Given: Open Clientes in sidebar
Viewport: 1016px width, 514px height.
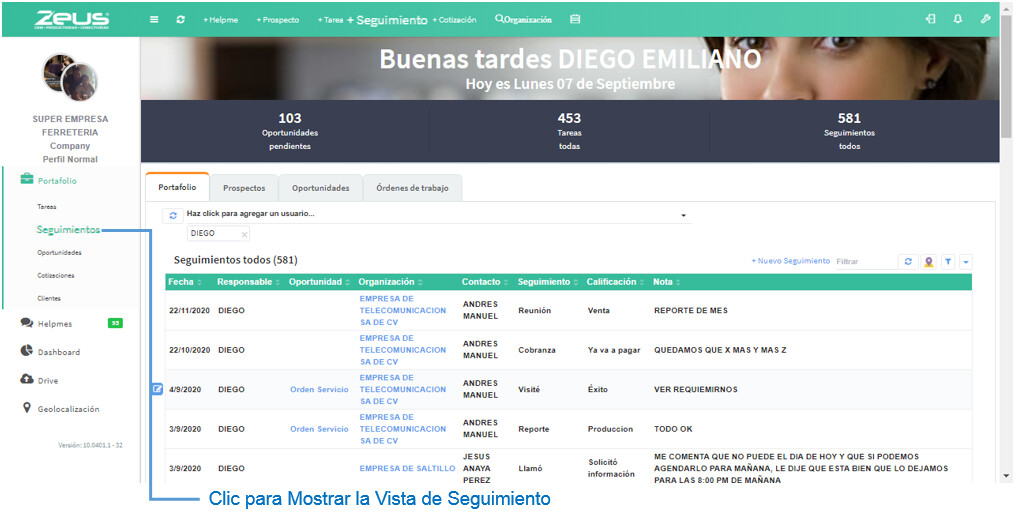Looking at the screenshot, I should 49,298.
